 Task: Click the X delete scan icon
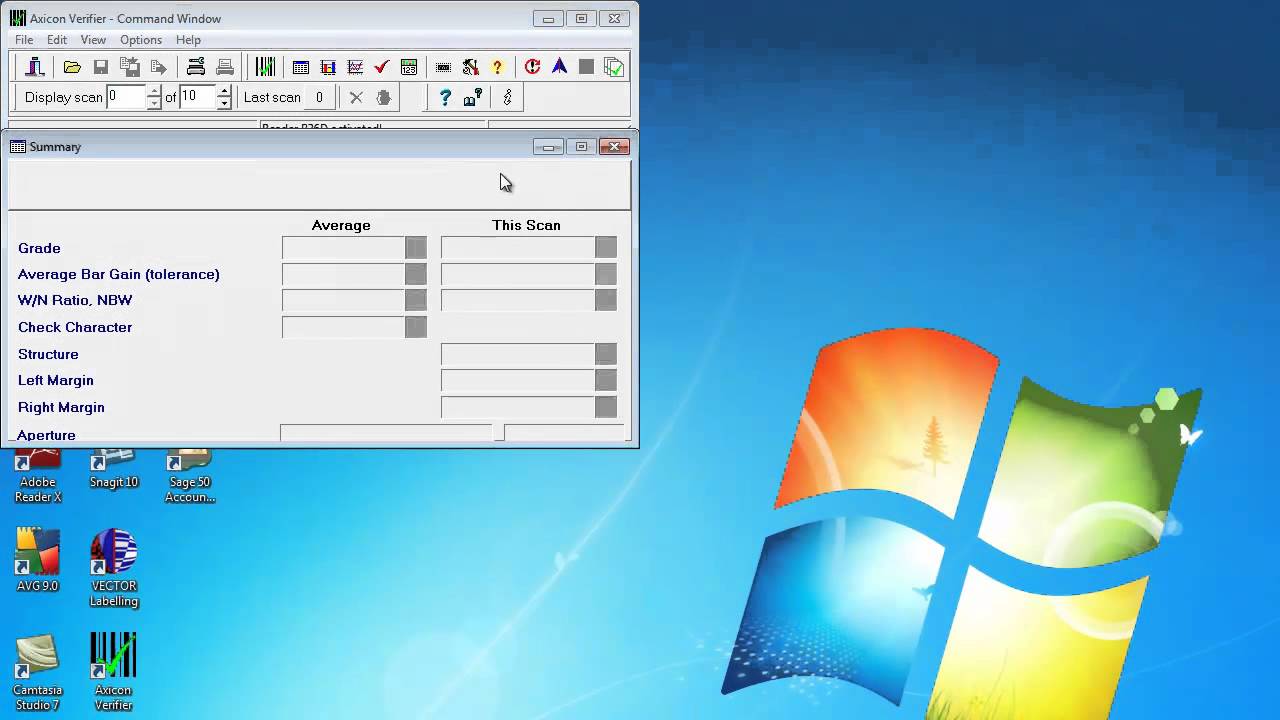(356, 97)
